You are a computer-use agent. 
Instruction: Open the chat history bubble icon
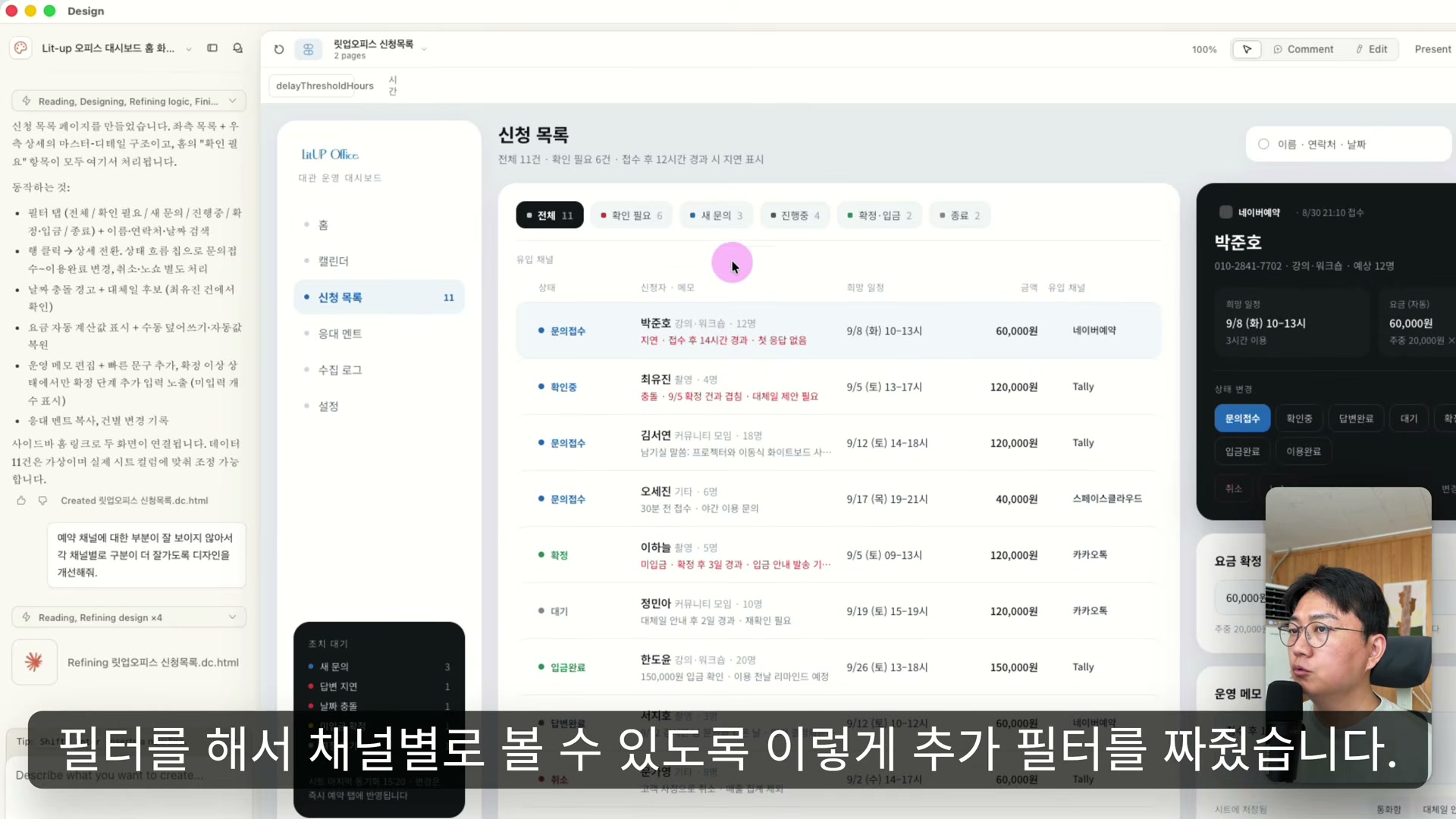pyautogui.click(x=237, y=48)
